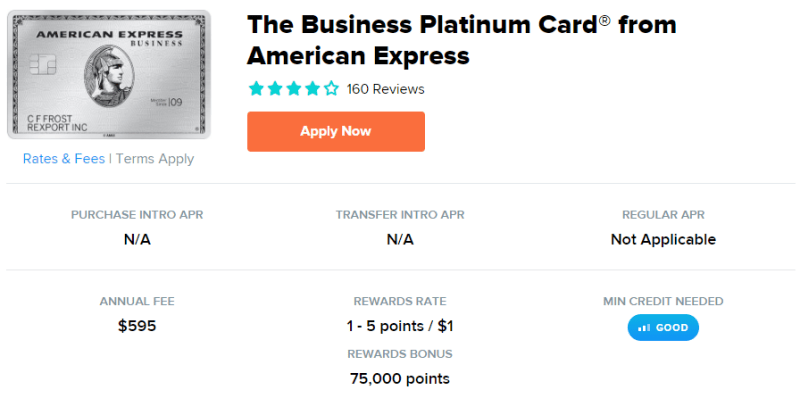The height and width of the screenshot is (398, 800).
Task: Click the 75,000 points rewards bonus
Action: coord(400,379)
